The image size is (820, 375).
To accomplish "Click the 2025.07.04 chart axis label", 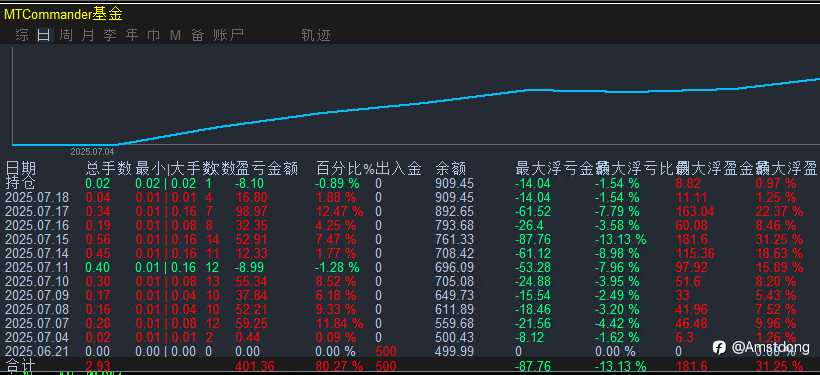I will 92,152.
